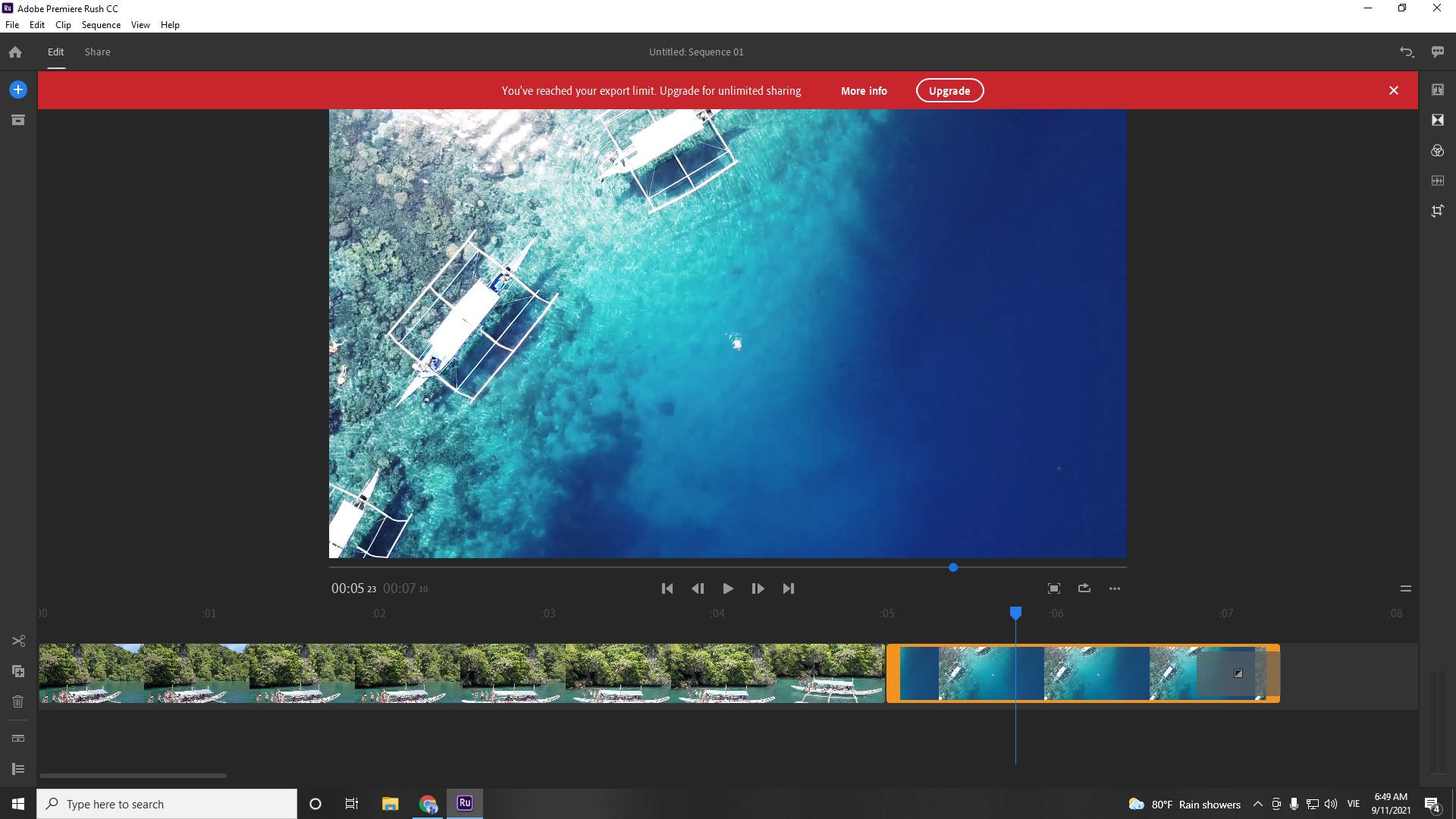Screen dimensions: 1456x819
Task: Click the Upgrade button in banner
Action: pyautogui.click(x=949, y=90)
